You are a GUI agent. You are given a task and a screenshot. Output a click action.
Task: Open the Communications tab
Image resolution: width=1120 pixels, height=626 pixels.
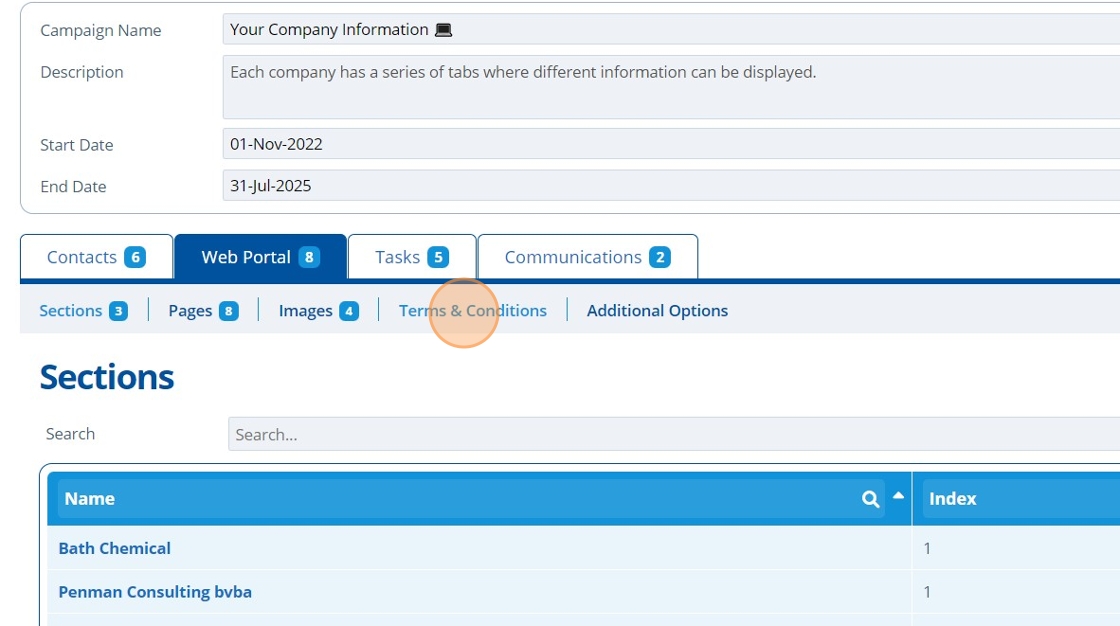point(588,257)
